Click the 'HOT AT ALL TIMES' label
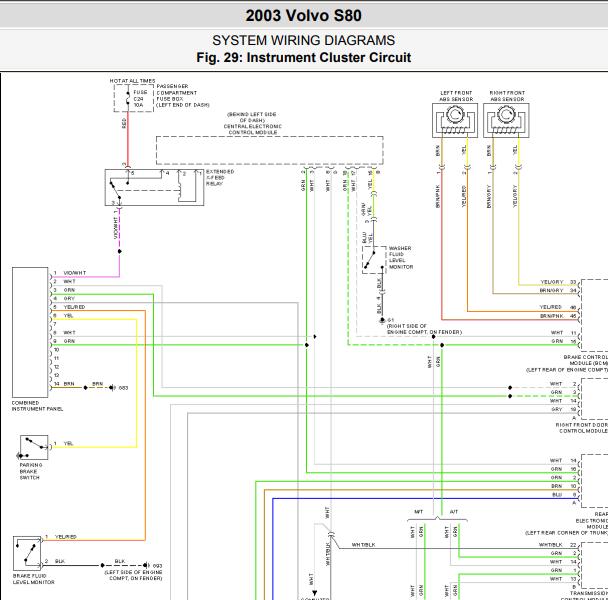This screenshot has width=608, height=600. point(132,81)
